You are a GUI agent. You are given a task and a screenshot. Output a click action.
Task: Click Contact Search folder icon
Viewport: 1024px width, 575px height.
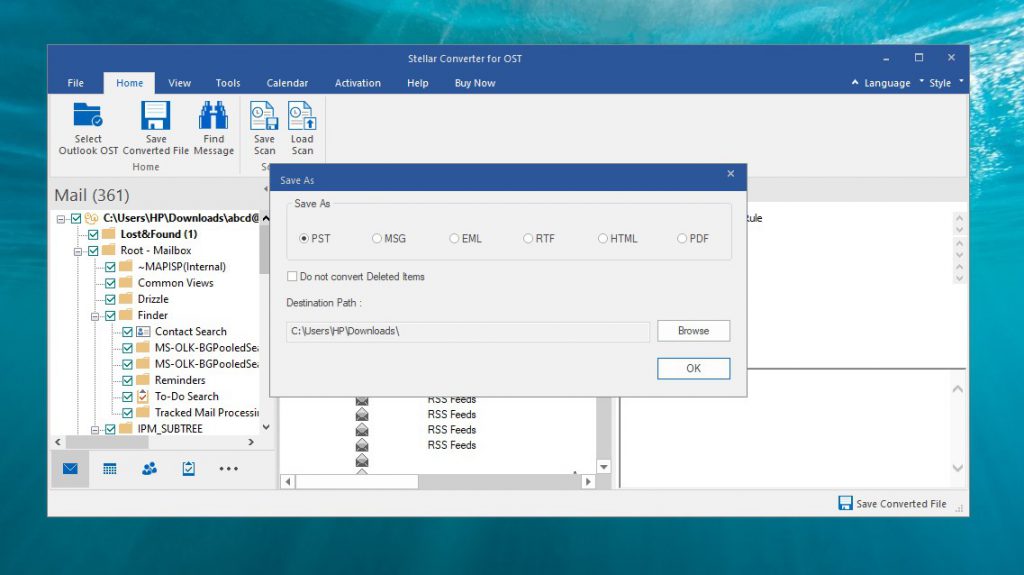pos(144,331)
